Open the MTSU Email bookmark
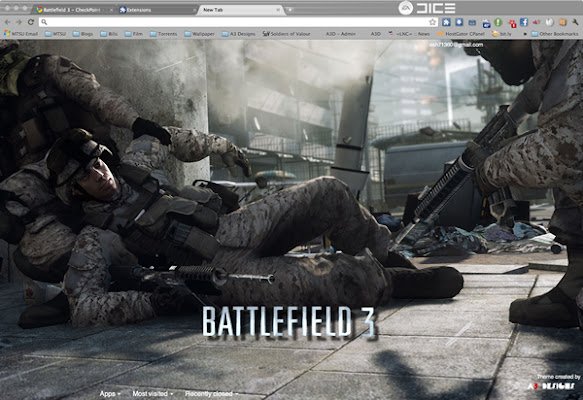 tap(21, 34)
